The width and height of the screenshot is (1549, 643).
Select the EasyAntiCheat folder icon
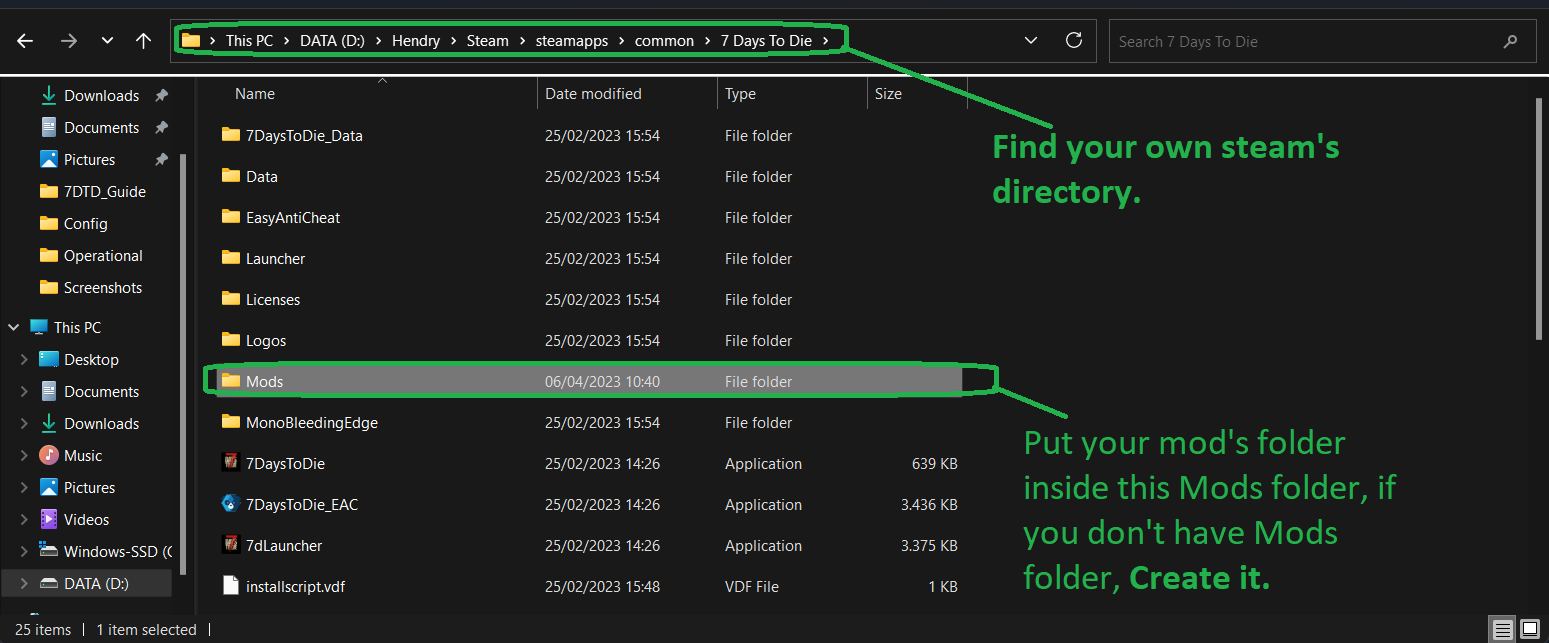(x=231, y=217)
